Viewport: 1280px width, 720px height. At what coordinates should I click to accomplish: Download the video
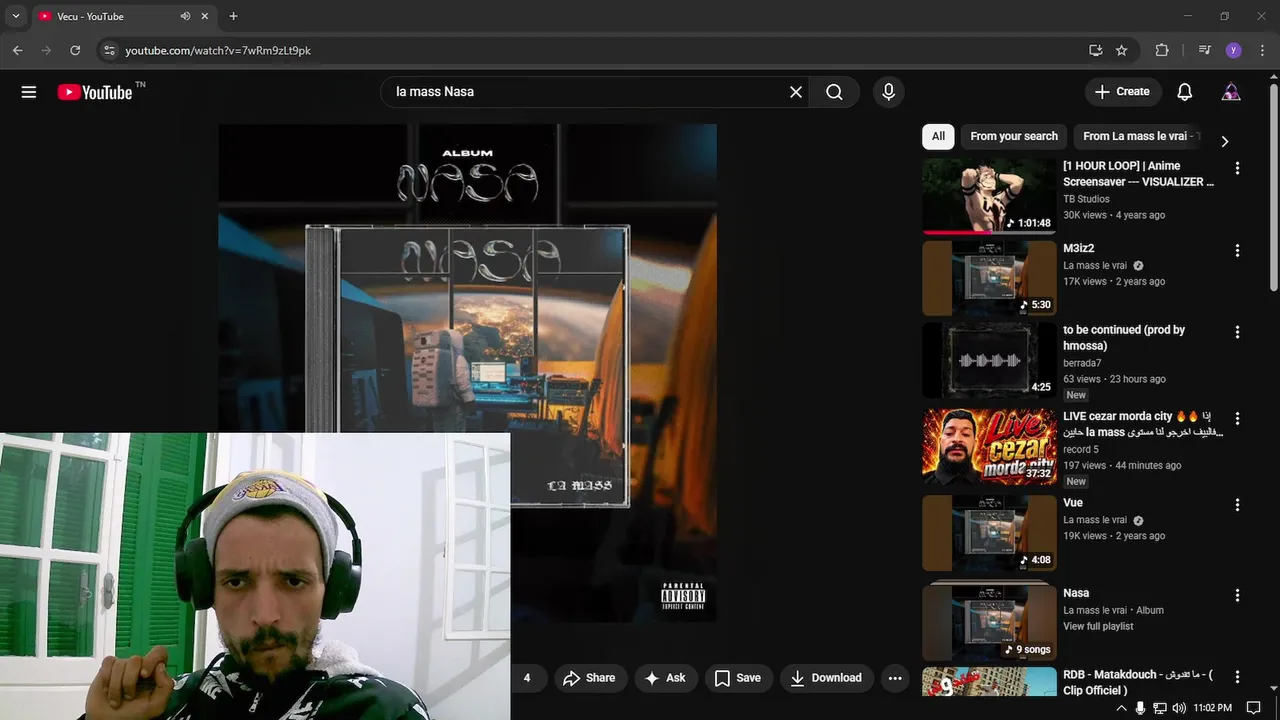coord(826,678)
